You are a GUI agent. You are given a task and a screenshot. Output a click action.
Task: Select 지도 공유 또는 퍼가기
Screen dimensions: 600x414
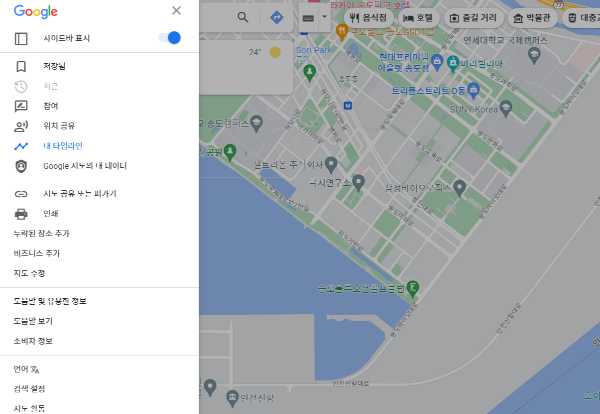(x=80, y=194)
